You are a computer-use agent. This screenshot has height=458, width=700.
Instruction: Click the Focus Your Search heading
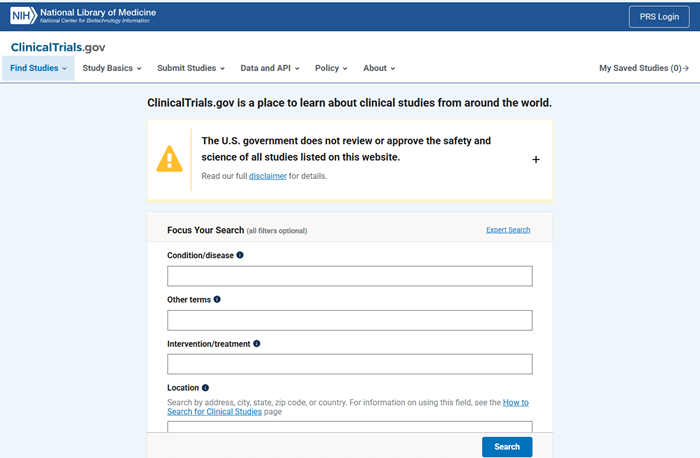pos(205,230)
